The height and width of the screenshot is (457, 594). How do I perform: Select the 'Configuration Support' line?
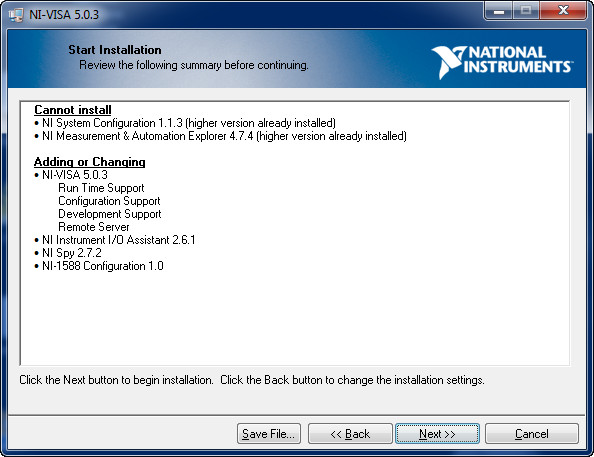[109, 201]
